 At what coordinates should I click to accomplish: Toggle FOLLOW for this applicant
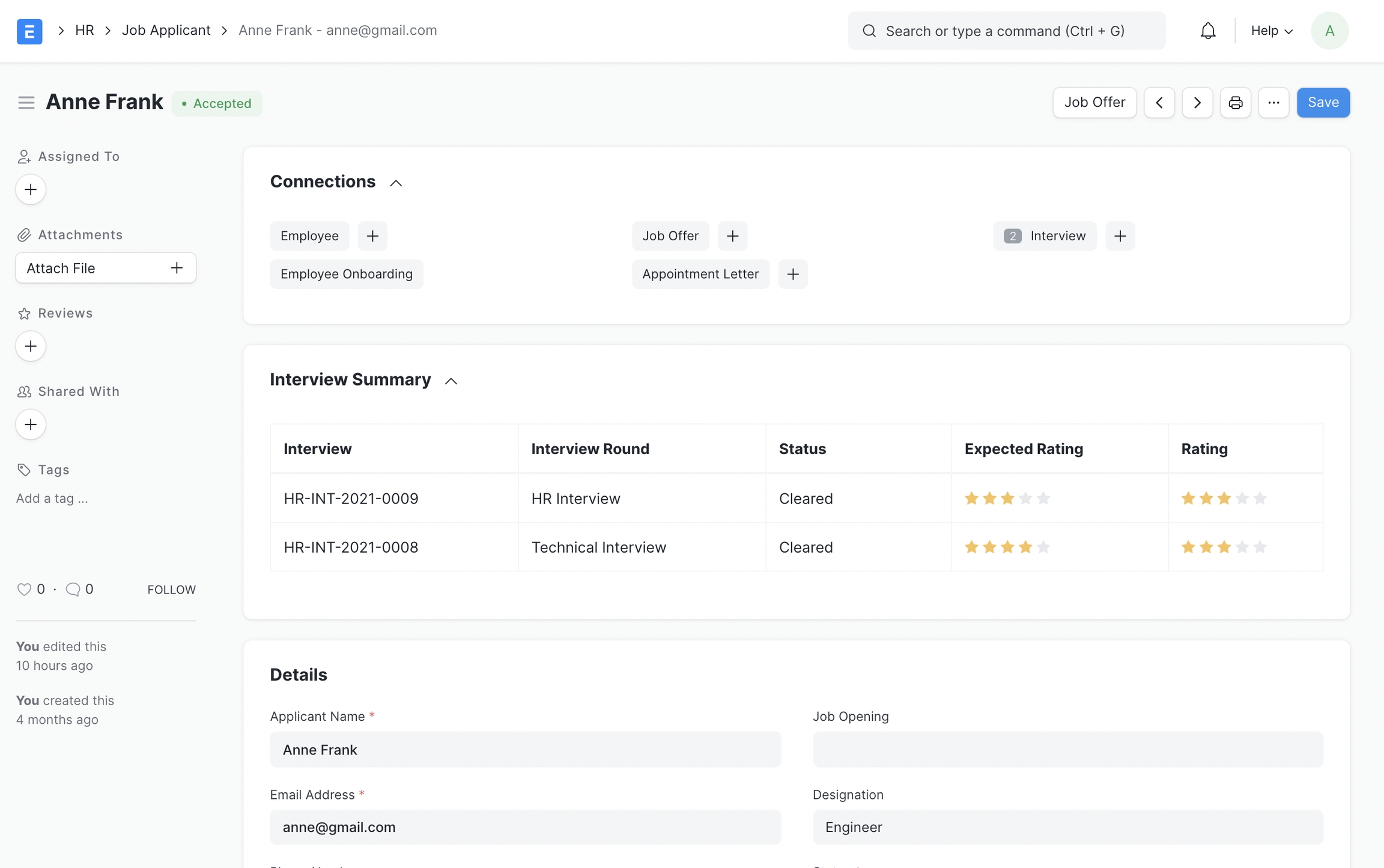171,590
